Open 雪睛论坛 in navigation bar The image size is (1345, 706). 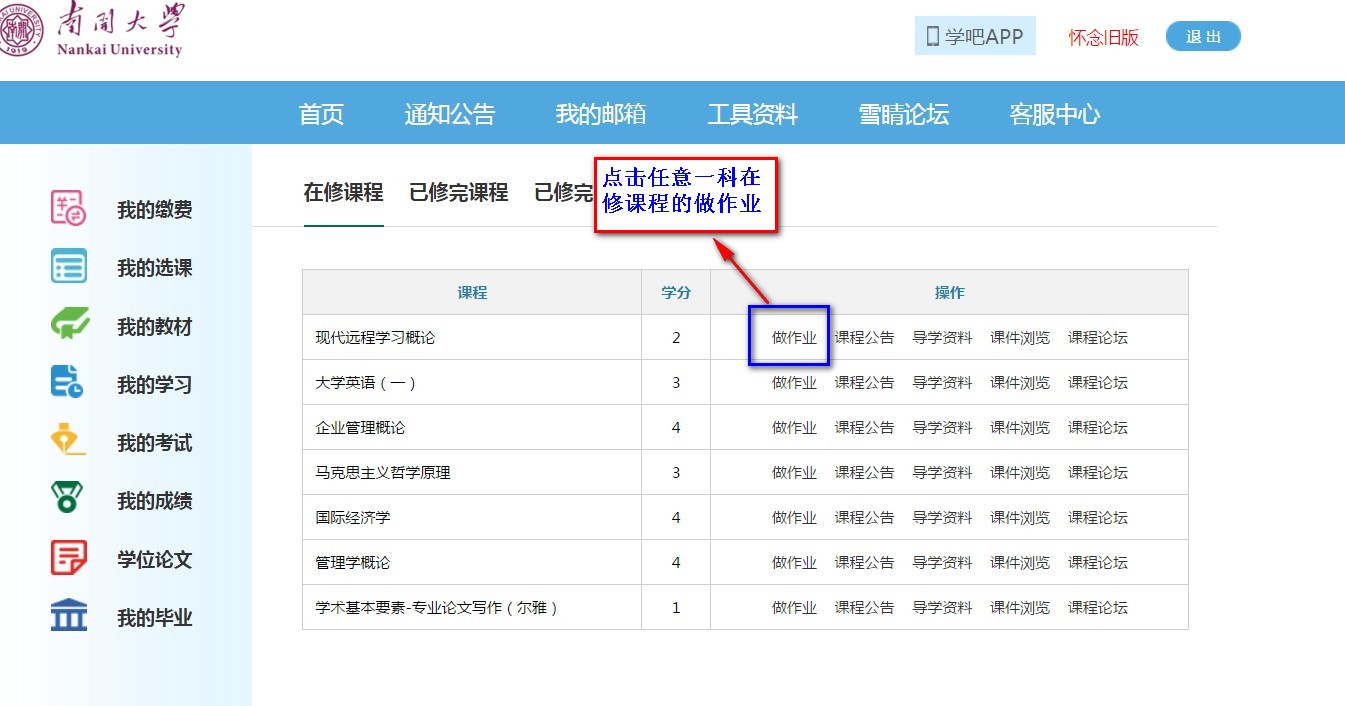(903, 114)
